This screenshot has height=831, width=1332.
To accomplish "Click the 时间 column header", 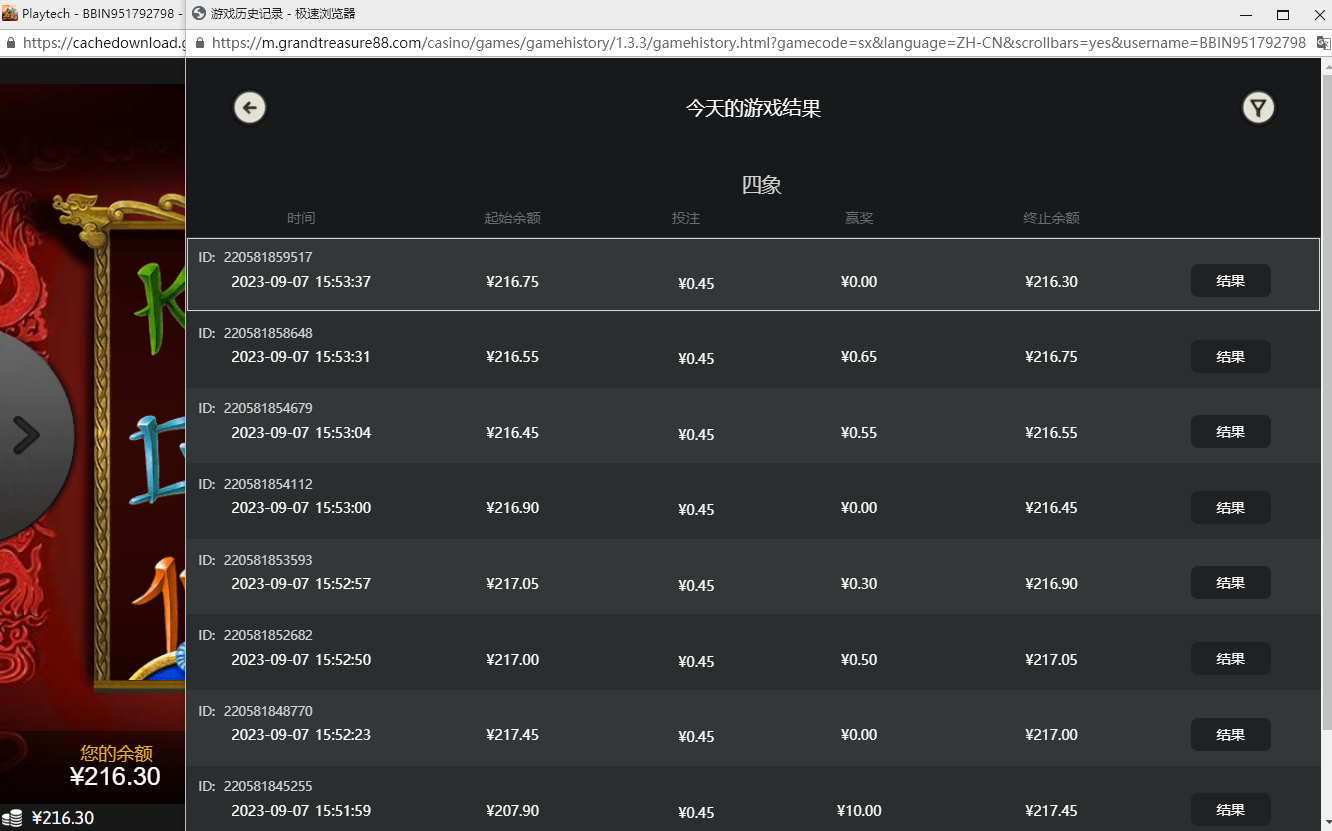I will [301, 218].
